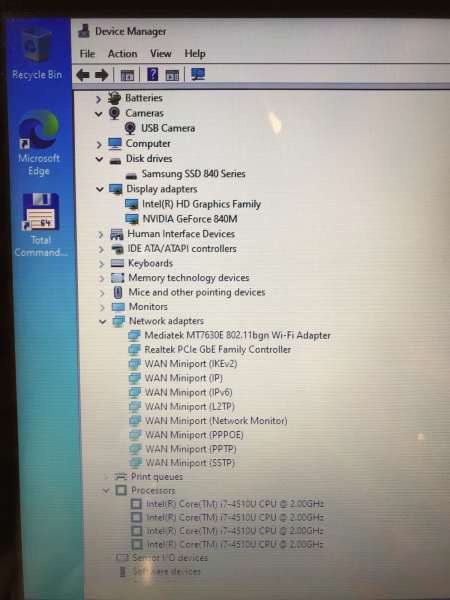Collapse the Cameras category

pyautogui.click(x=99, y=114)
